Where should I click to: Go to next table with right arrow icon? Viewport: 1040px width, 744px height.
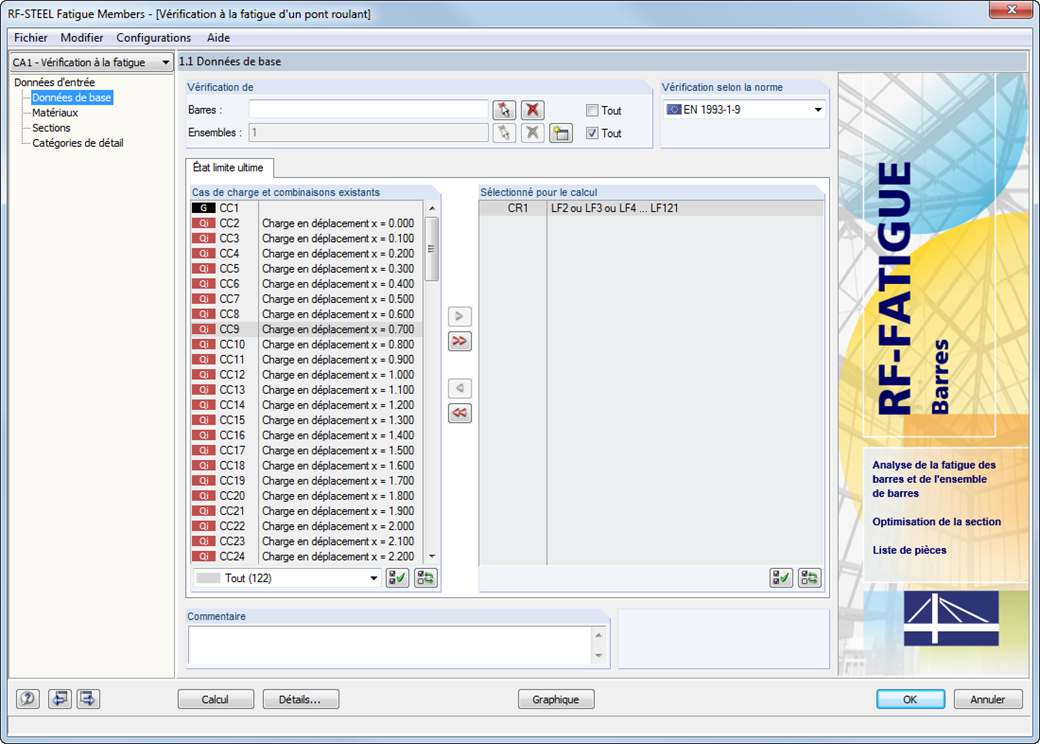tap(88, 699)
